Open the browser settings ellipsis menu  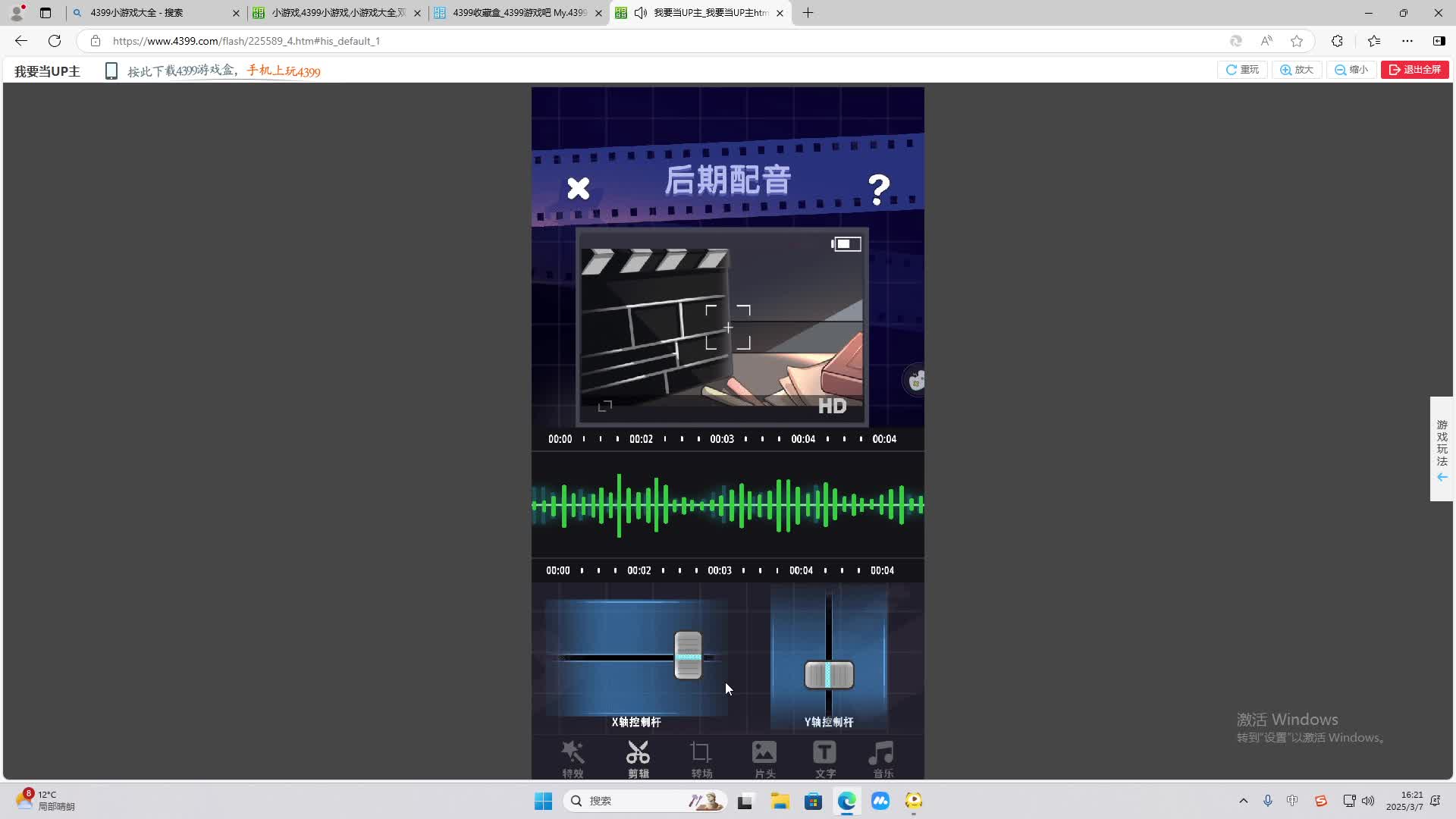[1408, 41]
